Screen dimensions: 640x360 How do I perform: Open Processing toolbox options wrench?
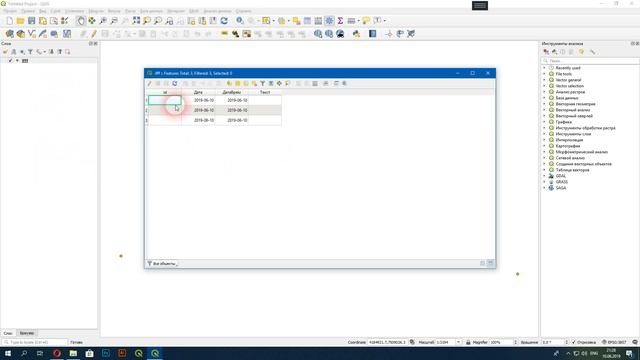[x=592, y=52]
